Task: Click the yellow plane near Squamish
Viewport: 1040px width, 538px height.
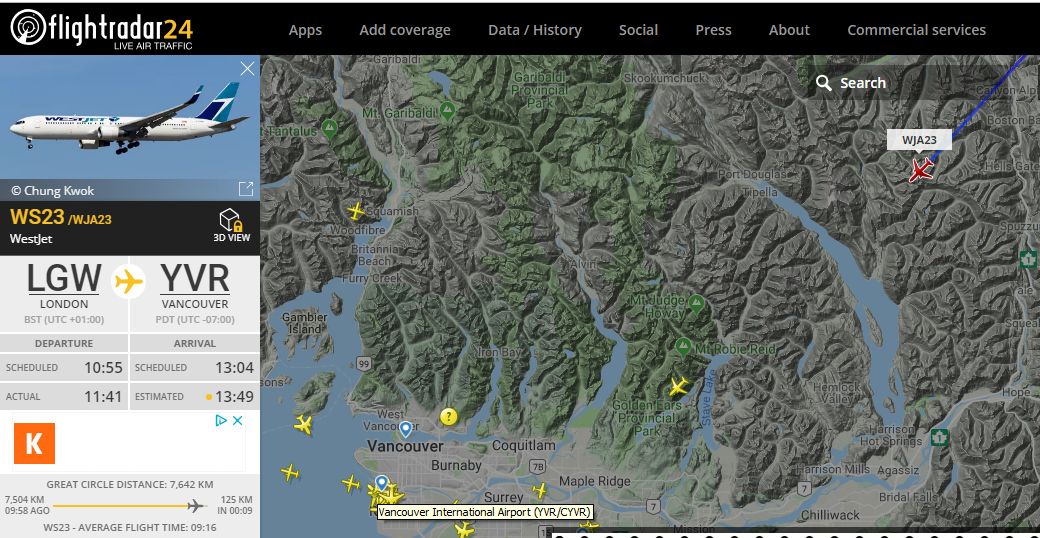Action: coord(356,212)
